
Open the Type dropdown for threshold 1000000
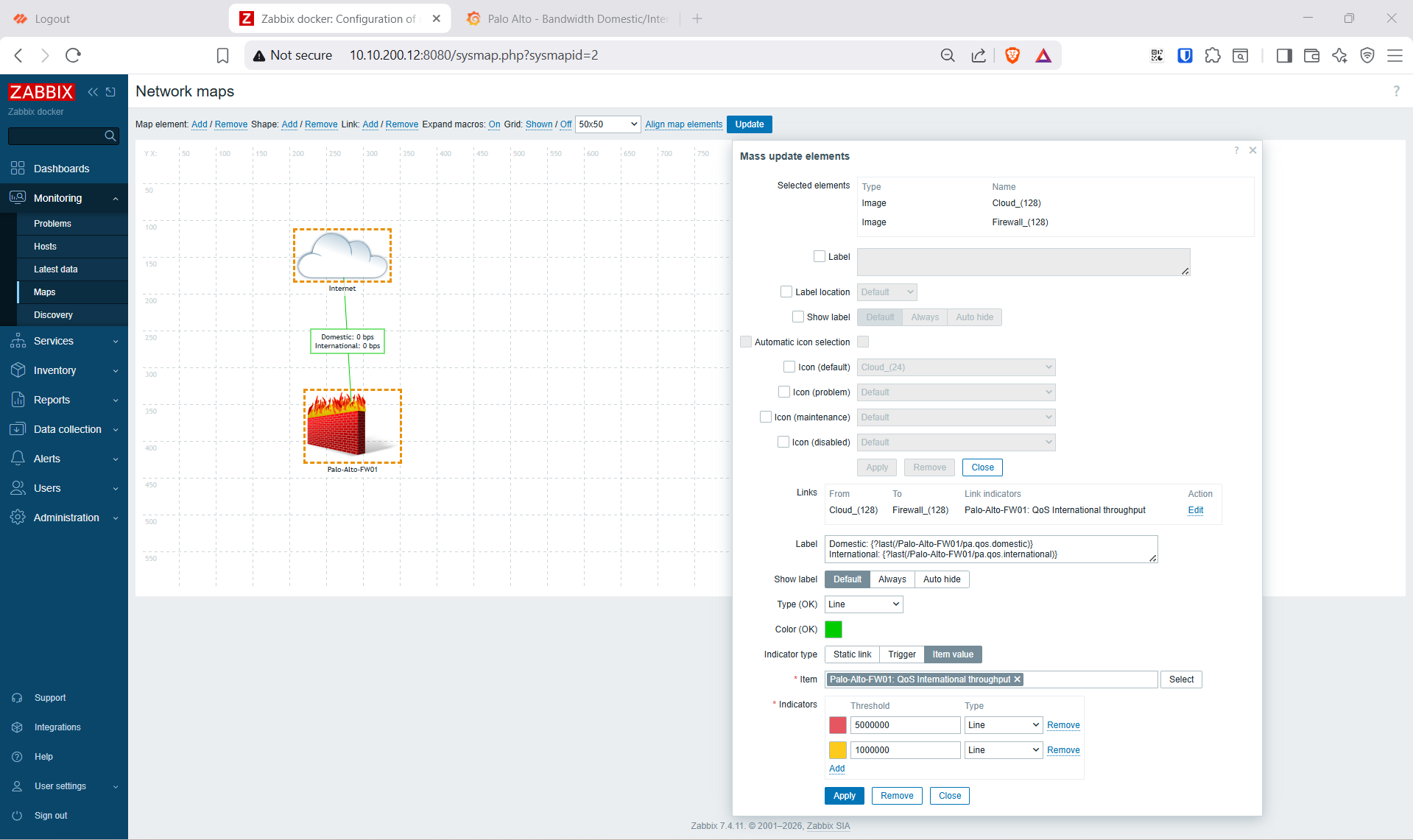click(x=1004, y=750)
